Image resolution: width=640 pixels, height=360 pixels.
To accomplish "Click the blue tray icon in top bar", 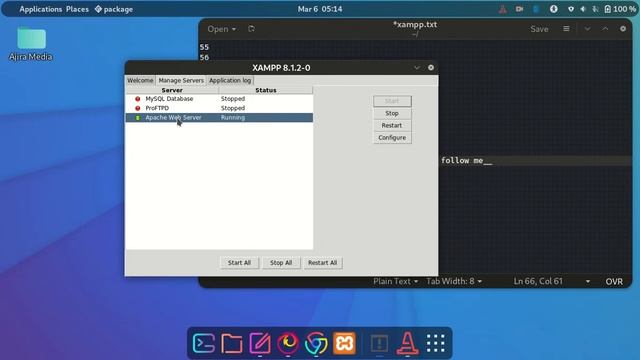I will coord(536,9).
